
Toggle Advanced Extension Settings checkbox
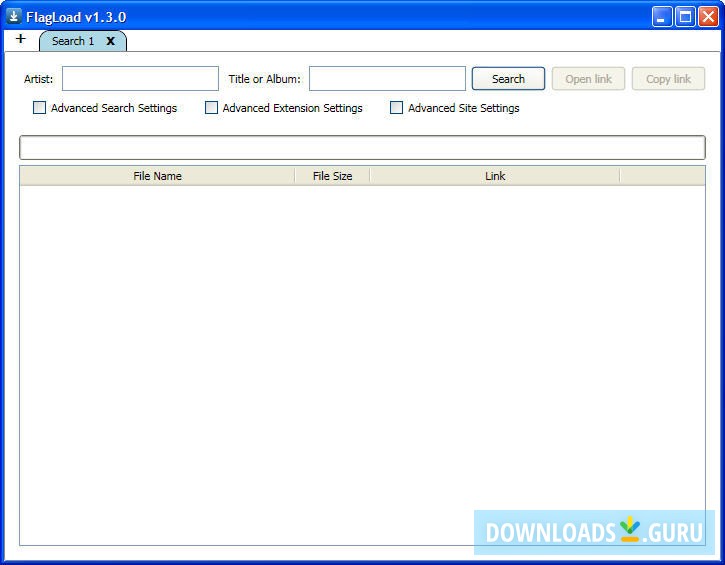coord(211,108)
